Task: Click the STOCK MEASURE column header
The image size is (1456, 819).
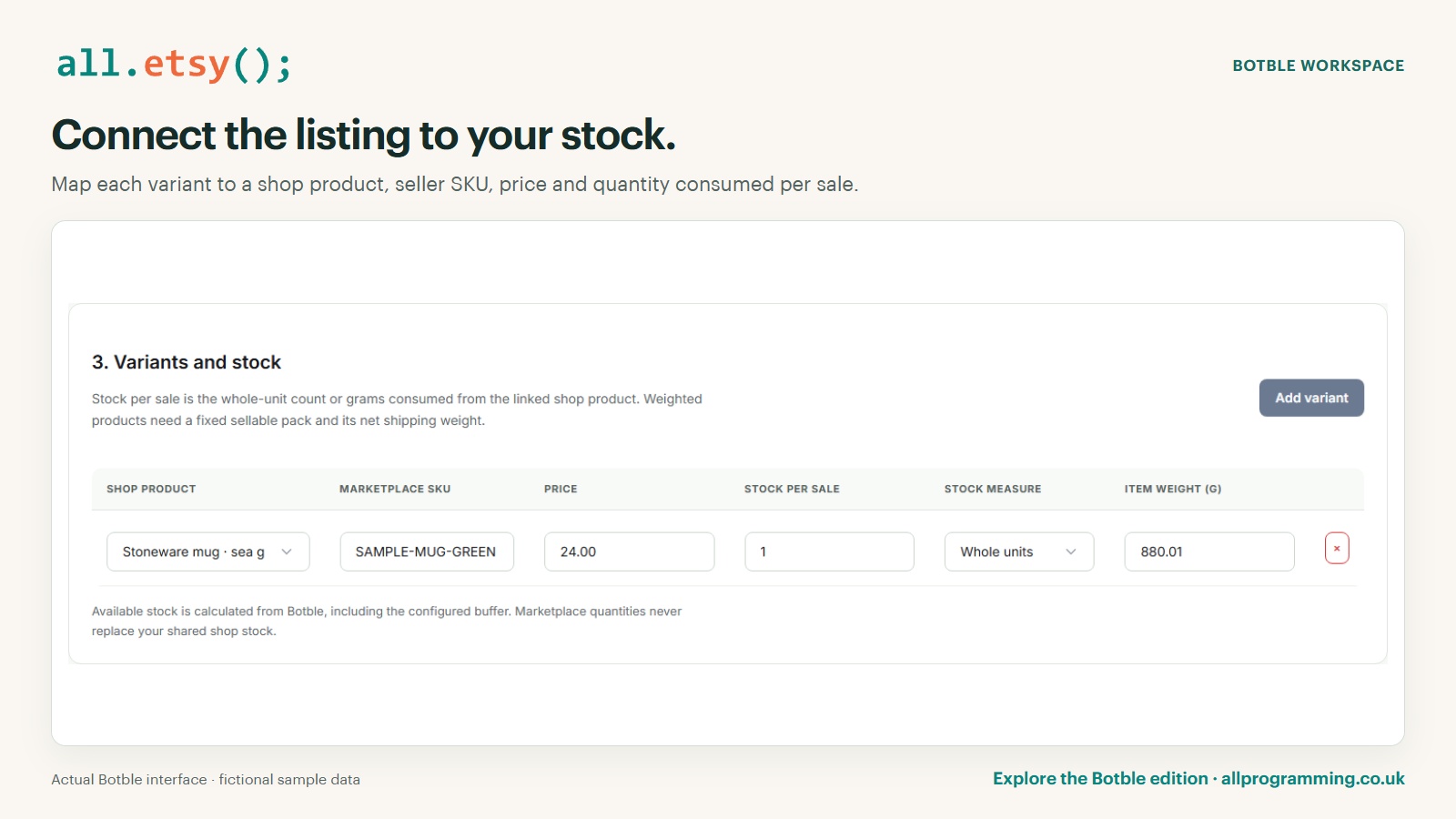Action: coord(993,489)
